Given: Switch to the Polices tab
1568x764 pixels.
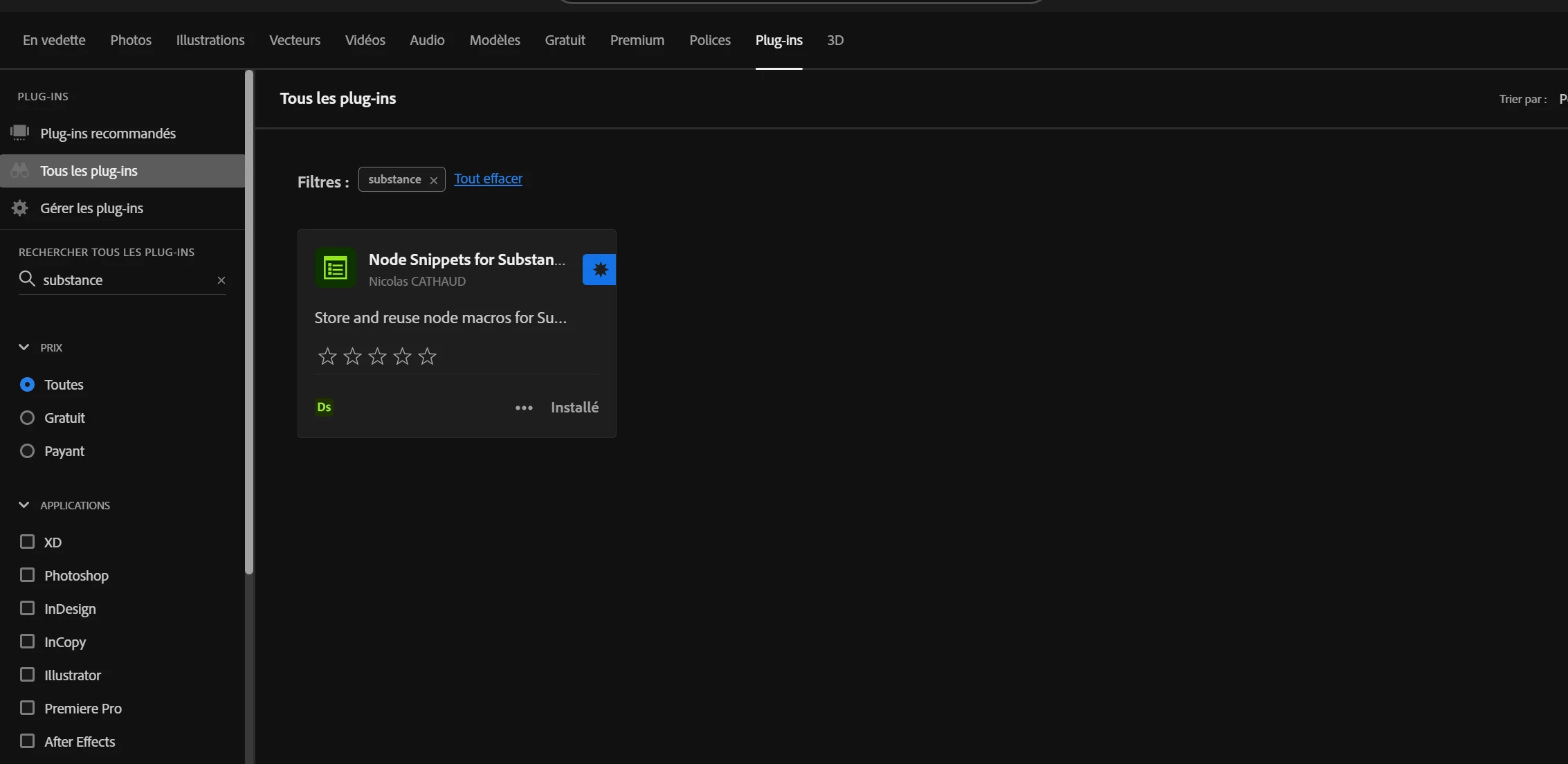Looking at the screenshot, I should 709,40.
